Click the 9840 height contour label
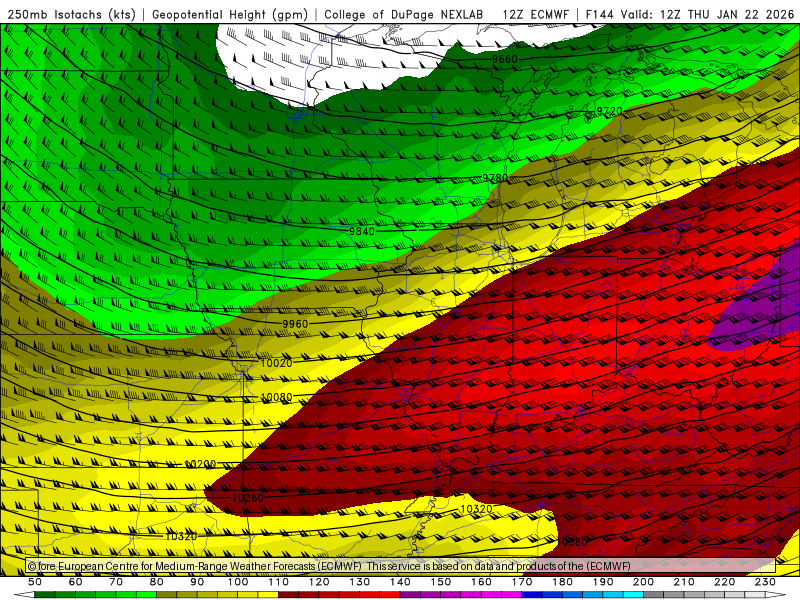 tap(362, 231)
